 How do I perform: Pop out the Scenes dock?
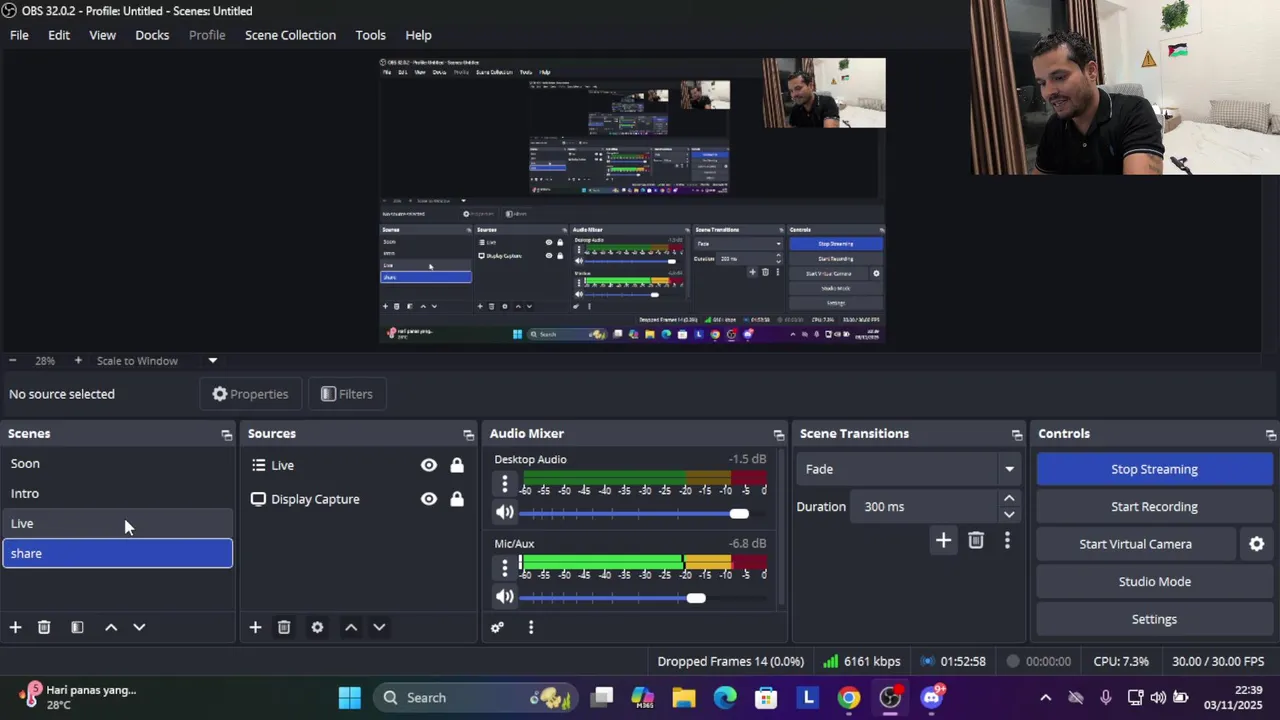tap(226, 434)
